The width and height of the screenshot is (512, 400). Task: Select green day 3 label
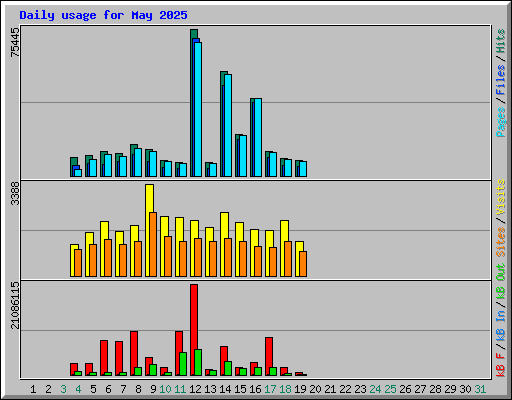(63, 389)
